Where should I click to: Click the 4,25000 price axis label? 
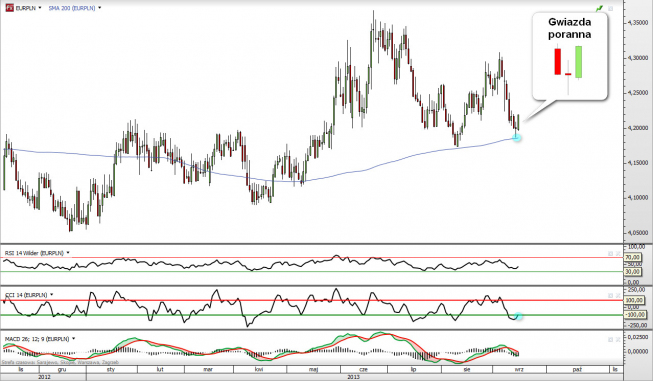pyautogui.click(x=638, y=92)
